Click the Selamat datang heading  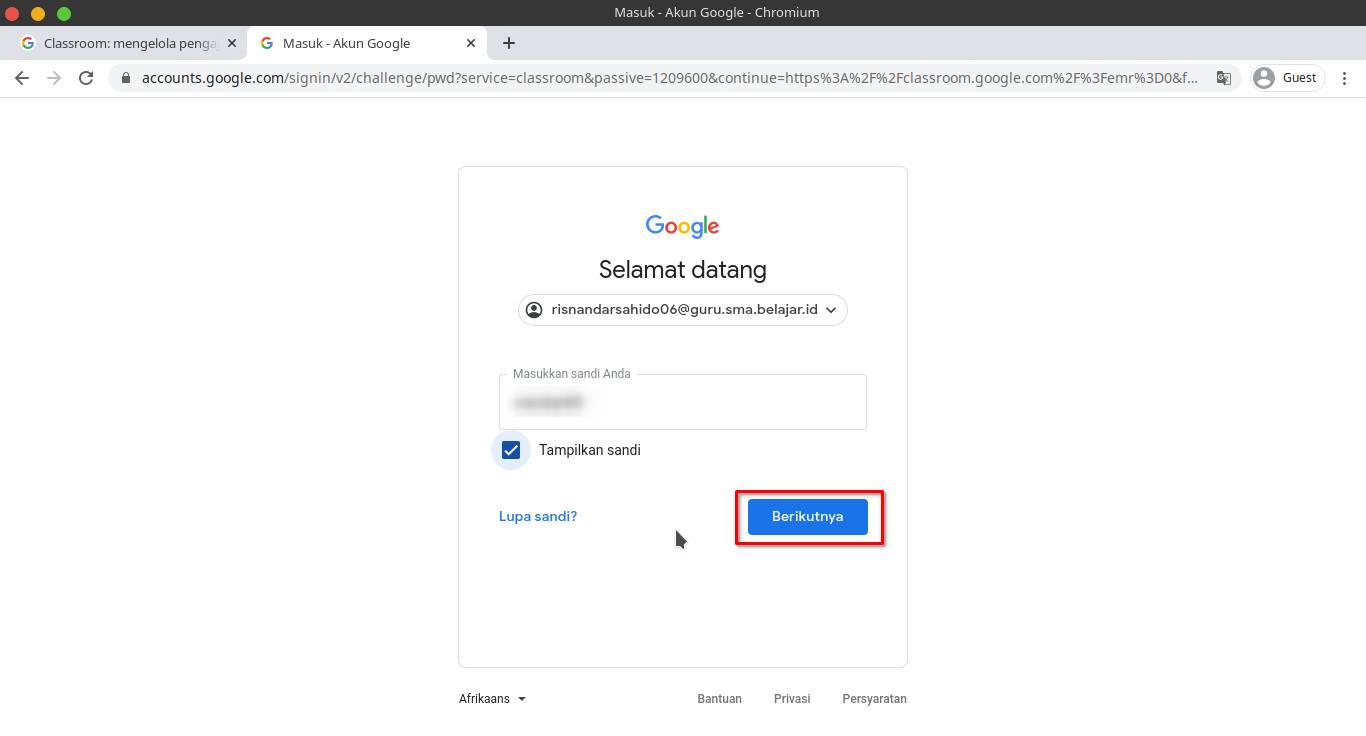coord(683,270)
